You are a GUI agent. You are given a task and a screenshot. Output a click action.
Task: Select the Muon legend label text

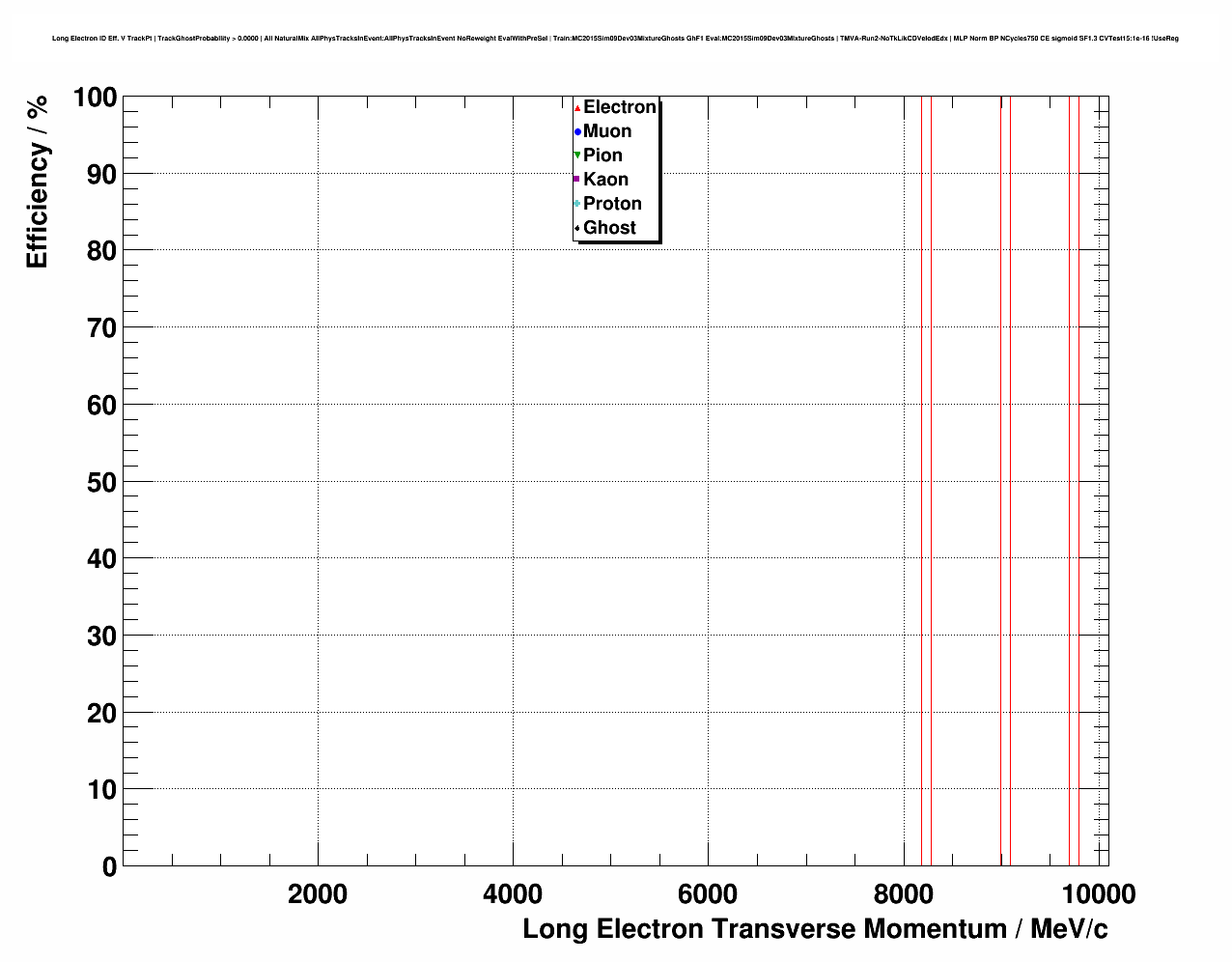[x=607, y=131]
